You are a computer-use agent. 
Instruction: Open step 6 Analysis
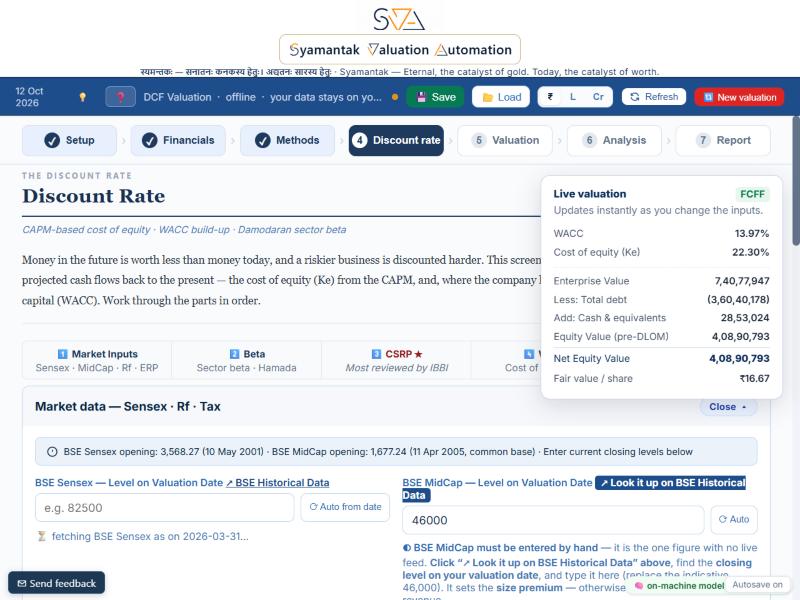click(614, 140)
